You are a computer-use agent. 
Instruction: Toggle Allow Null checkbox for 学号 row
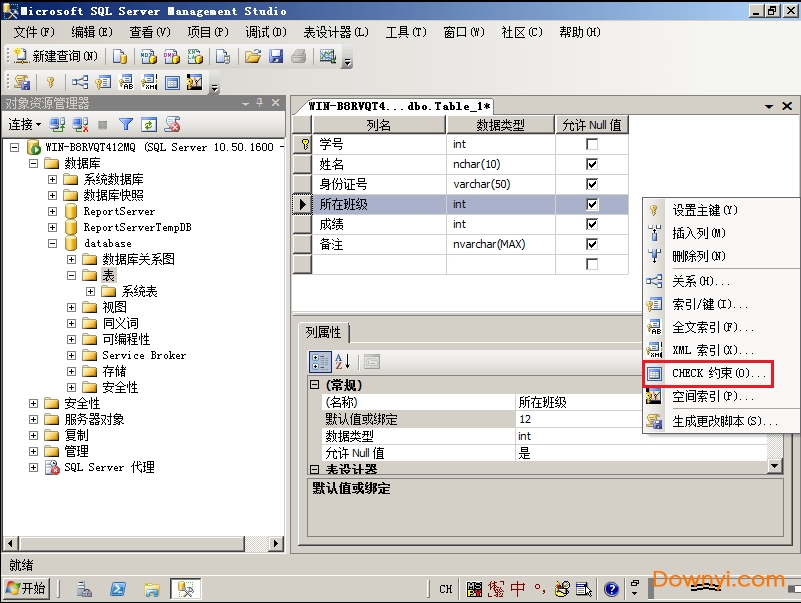pyautogui.click(x=592, y=144)
